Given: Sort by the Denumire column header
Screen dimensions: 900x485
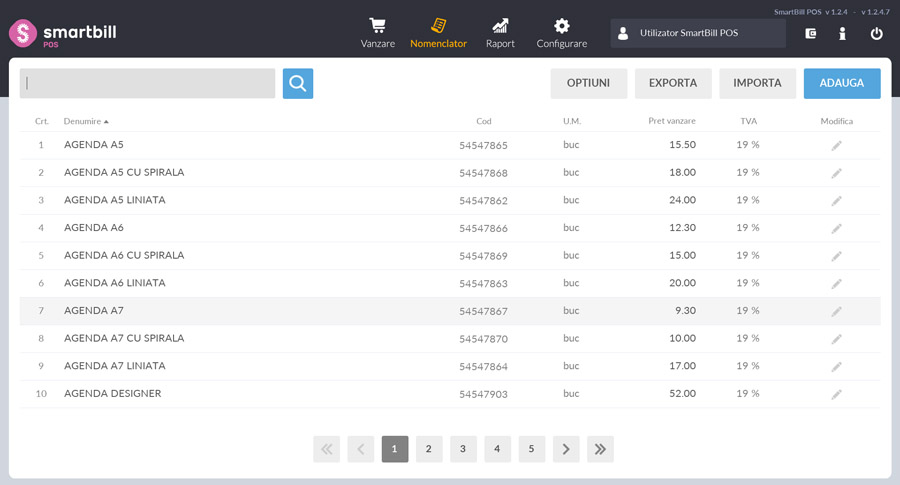Looking at the screenshot, I should (x=85, y=121).
